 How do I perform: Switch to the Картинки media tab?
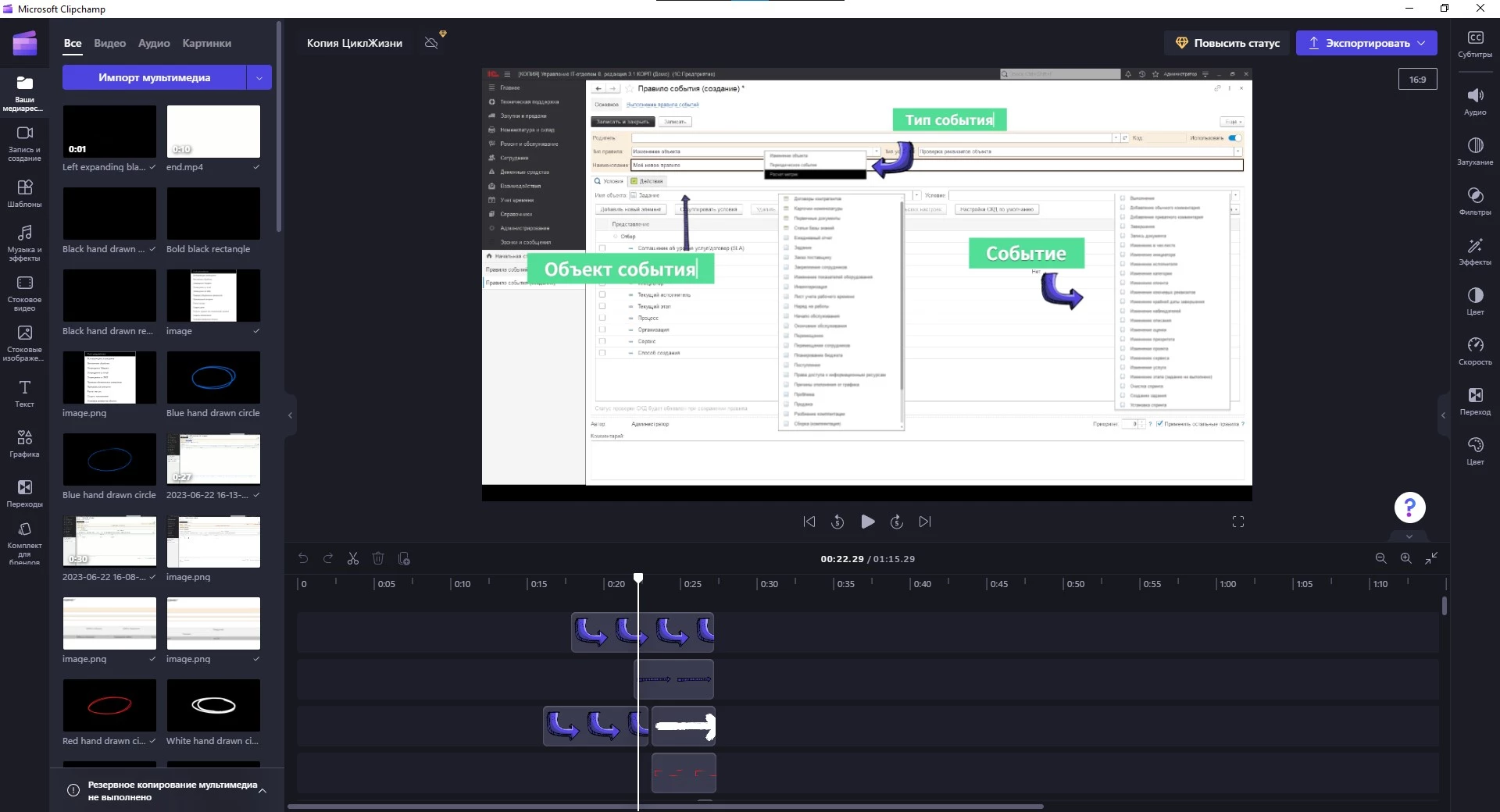tap(206, 43)
